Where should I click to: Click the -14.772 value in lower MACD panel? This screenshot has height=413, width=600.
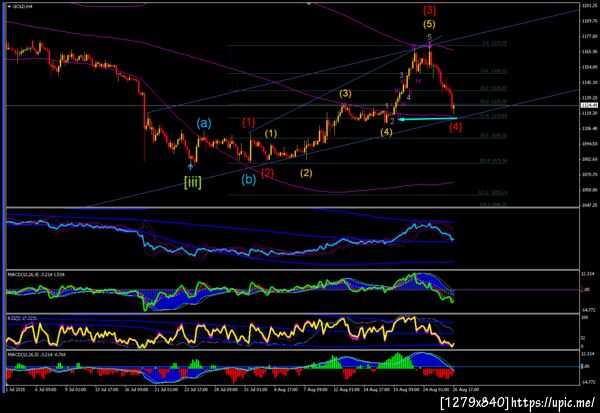coord(589,382)
